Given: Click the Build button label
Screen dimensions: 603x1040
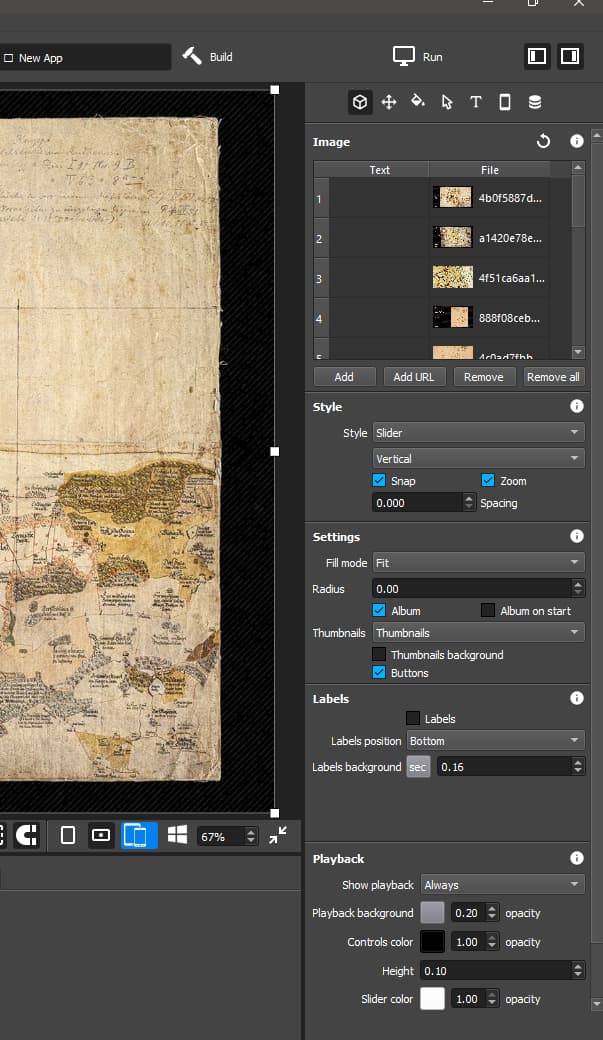Looking at the screenshot, I should [221, 57].
